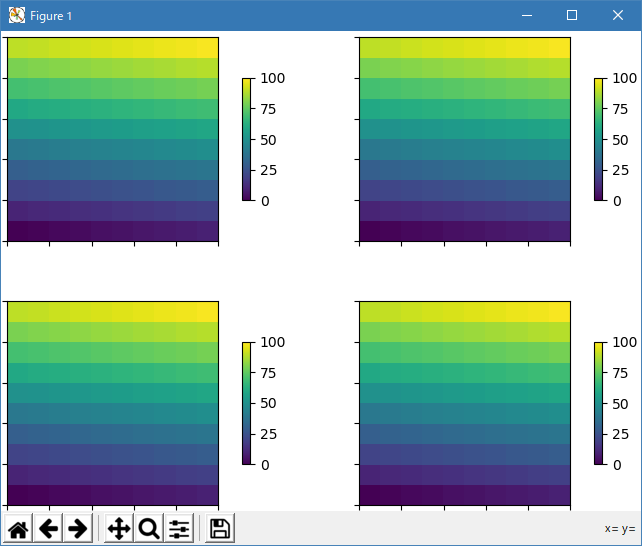Click '25' label on top-right colorbar
Viewport: 642px width, 546px height.
click(620, 170)
